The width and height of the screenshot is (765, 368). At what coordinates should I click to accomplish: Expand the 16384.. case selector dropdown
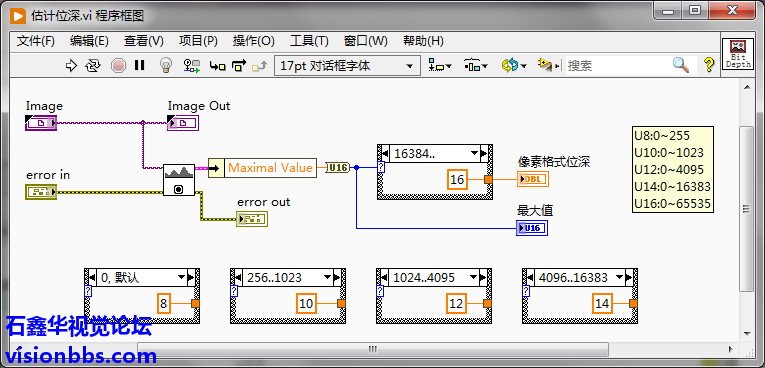coord(474,154)
